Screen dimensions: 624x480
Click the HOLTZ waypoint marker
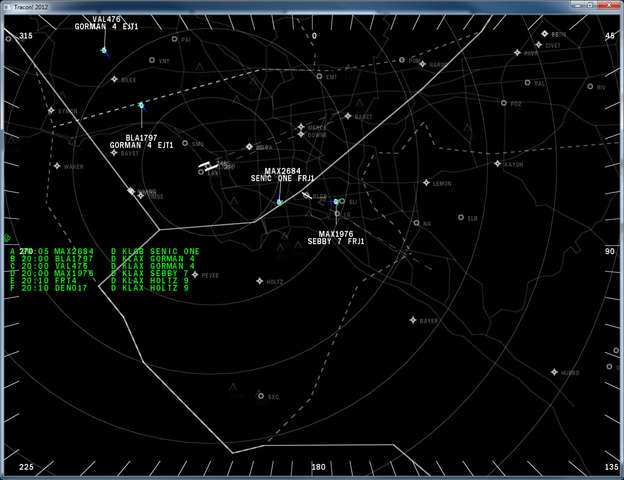tap(259, 281)
